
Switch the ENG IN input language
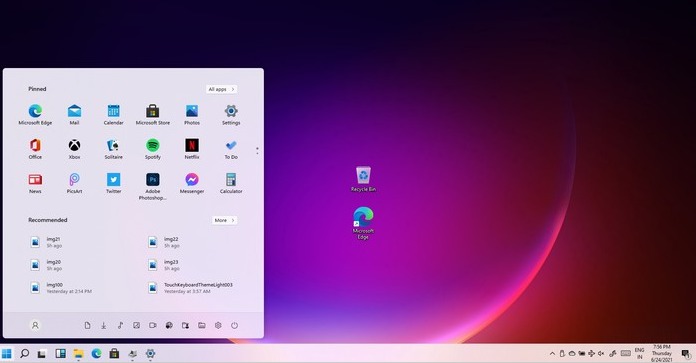pyautogui.click(x=639, y=354)
